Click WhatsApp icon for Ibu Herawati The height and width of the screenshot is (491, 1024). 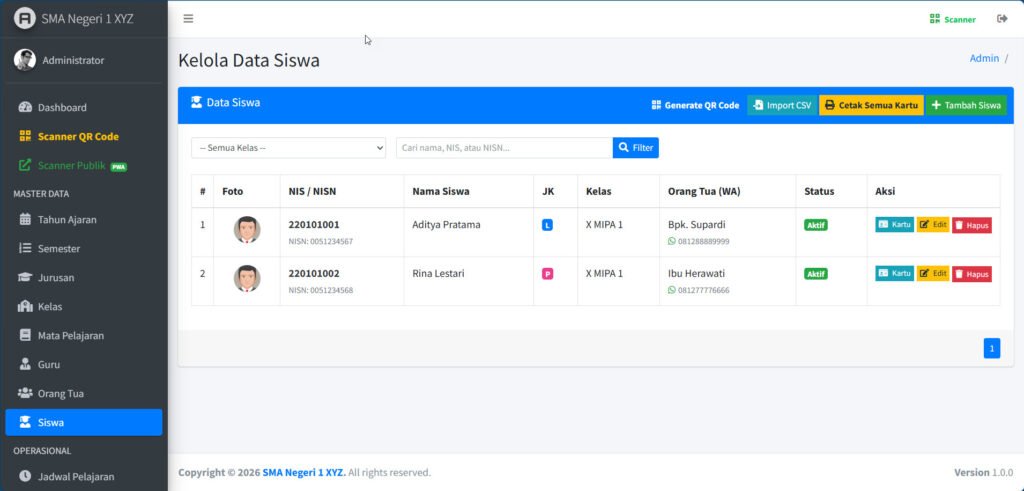pyautogui.click(x=672, y=290)
